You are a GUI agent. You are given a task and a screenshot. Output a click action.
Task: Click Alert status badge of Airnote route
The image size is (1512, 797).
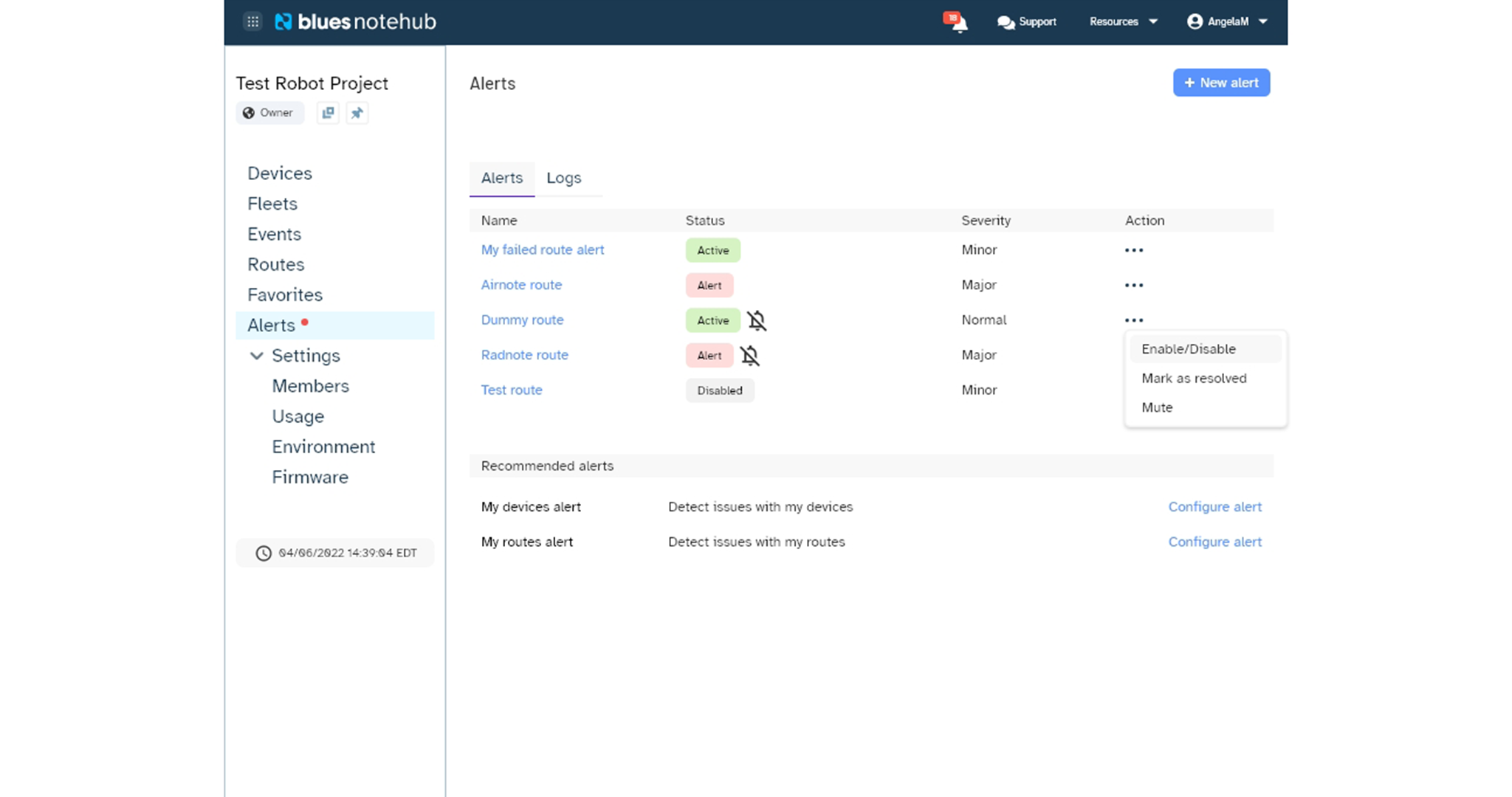pos(709,285)
